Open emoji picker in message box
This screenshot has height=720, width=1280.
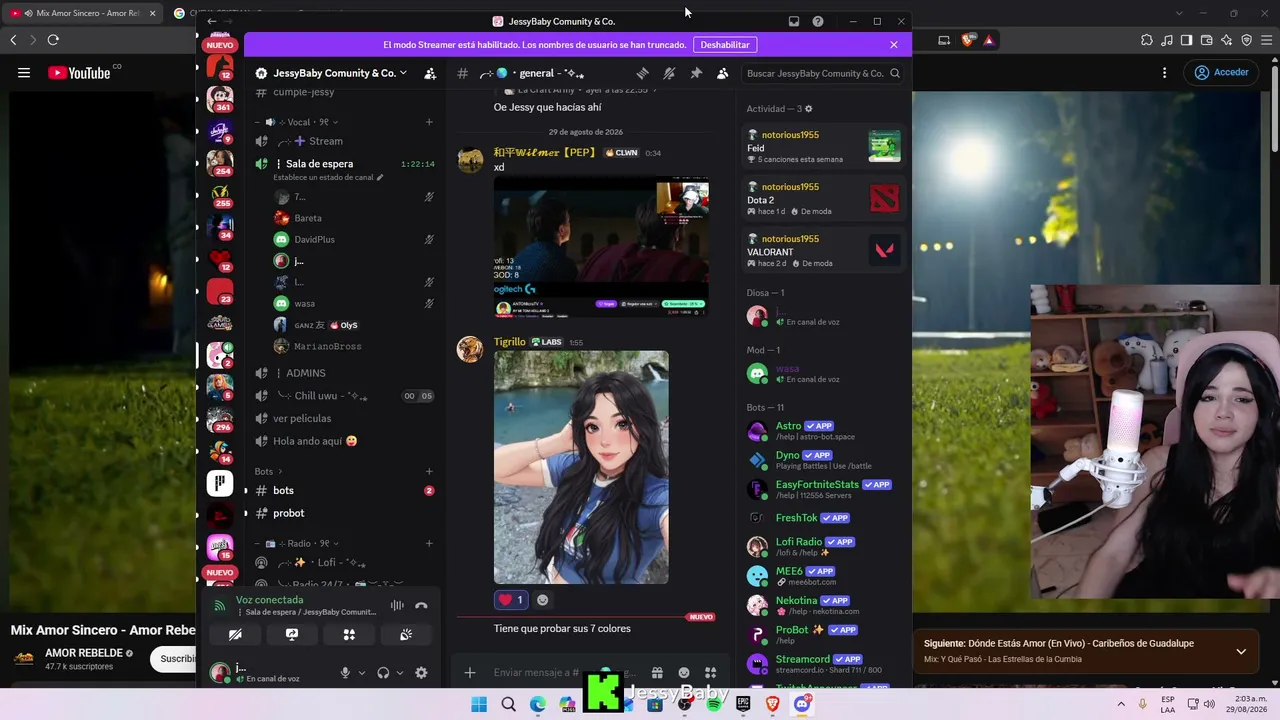(x=684, y=673)
